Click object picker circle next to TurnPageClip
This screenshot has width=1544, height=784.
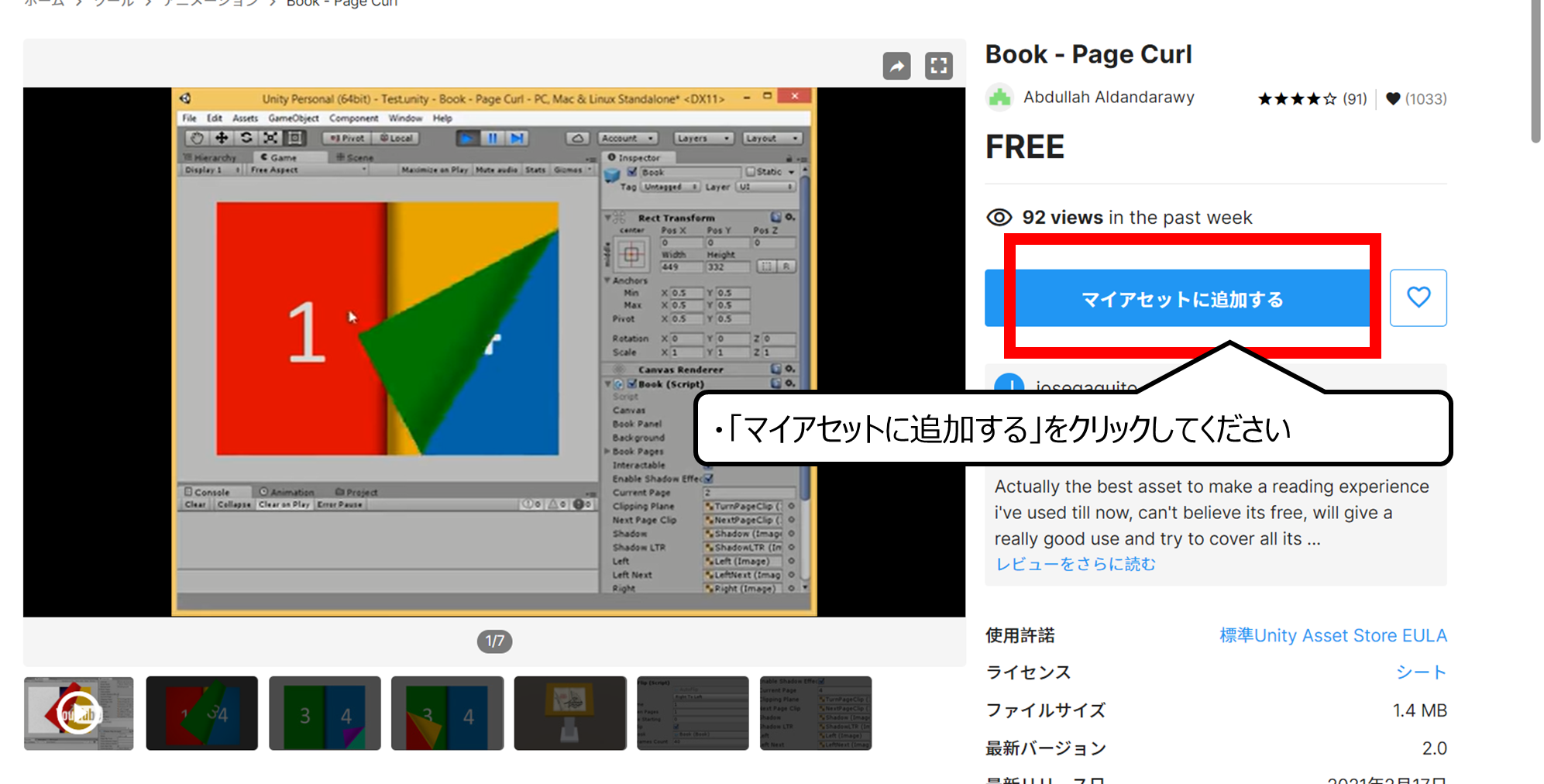tap(791, 506)
